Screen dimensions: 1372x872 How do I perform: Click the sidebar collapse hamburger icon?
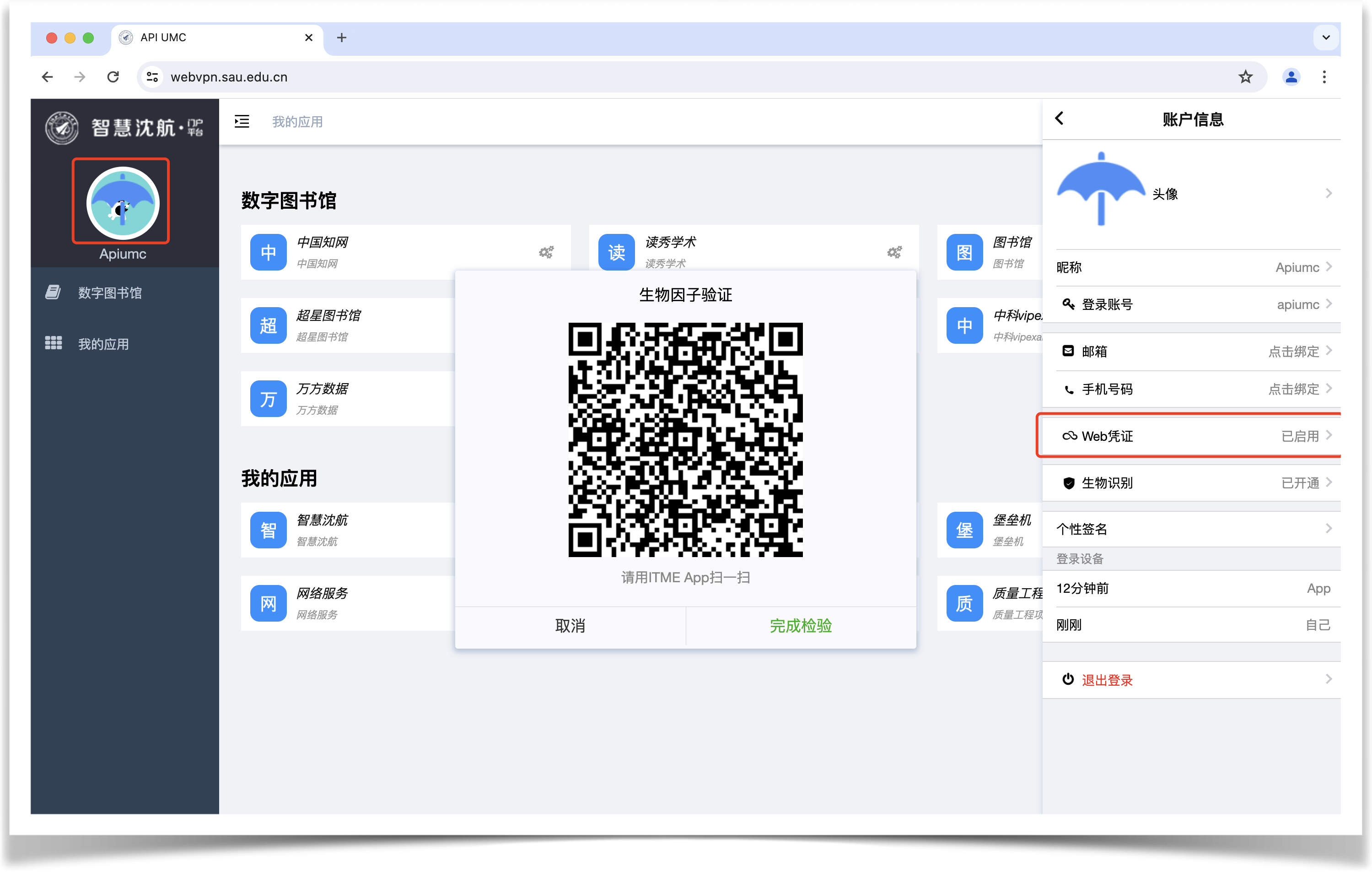(x=242, y=121)
